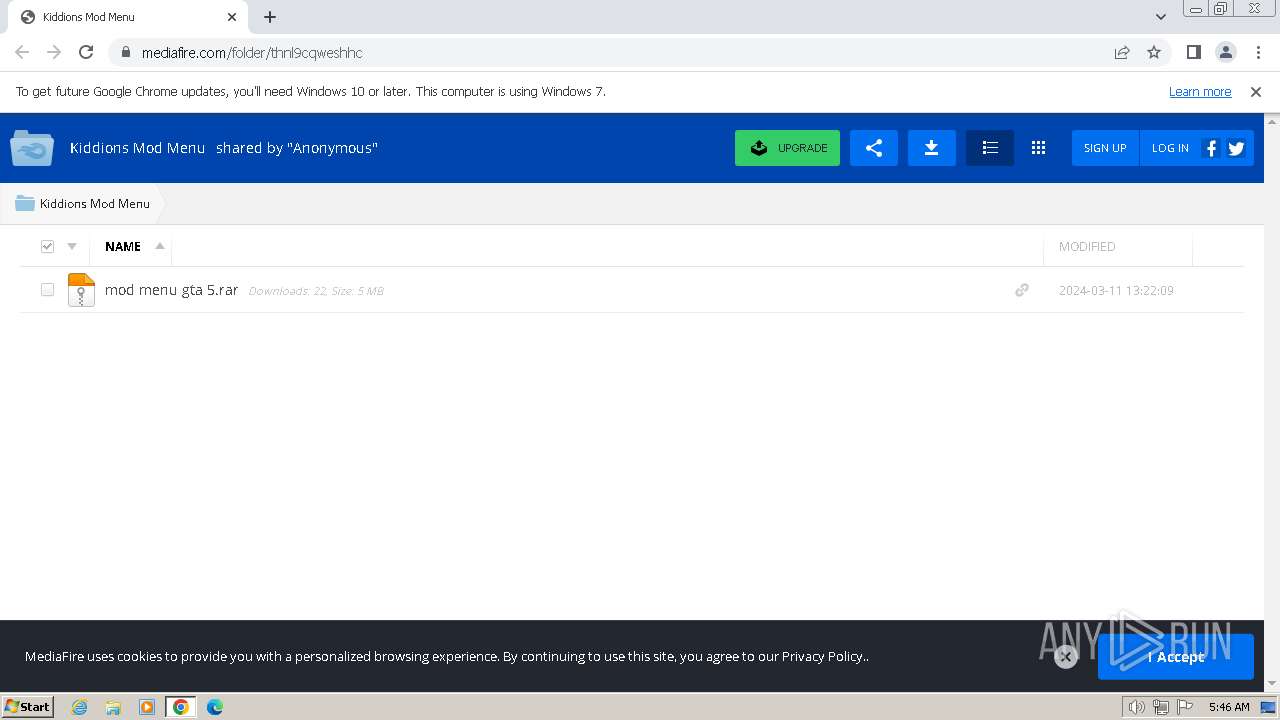Screen dimensions: 1280x720
Task: Click the Learn more link
Action: [1200, 91]
